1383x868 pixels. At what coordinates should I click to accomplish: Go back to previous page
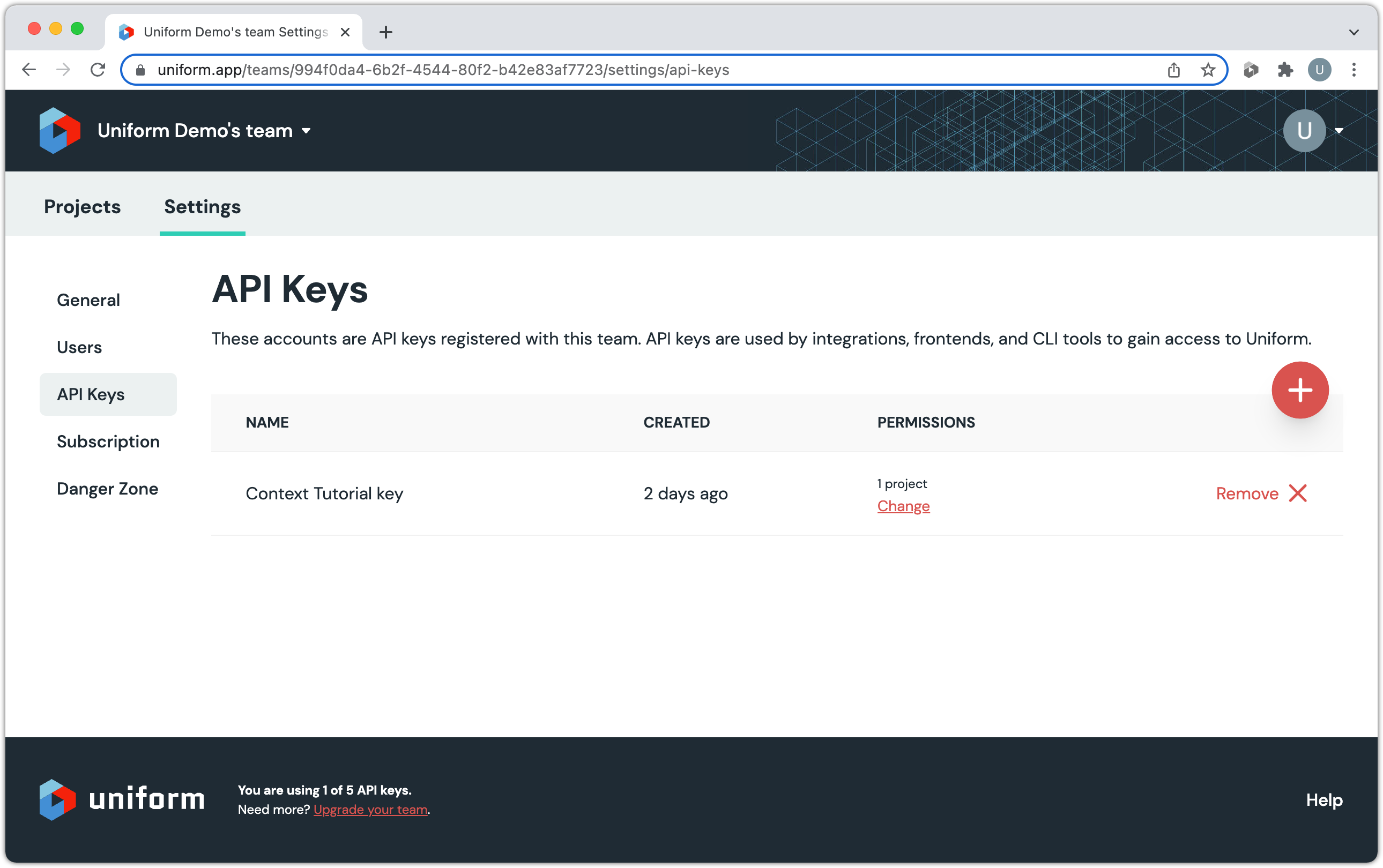pos(29,70)
